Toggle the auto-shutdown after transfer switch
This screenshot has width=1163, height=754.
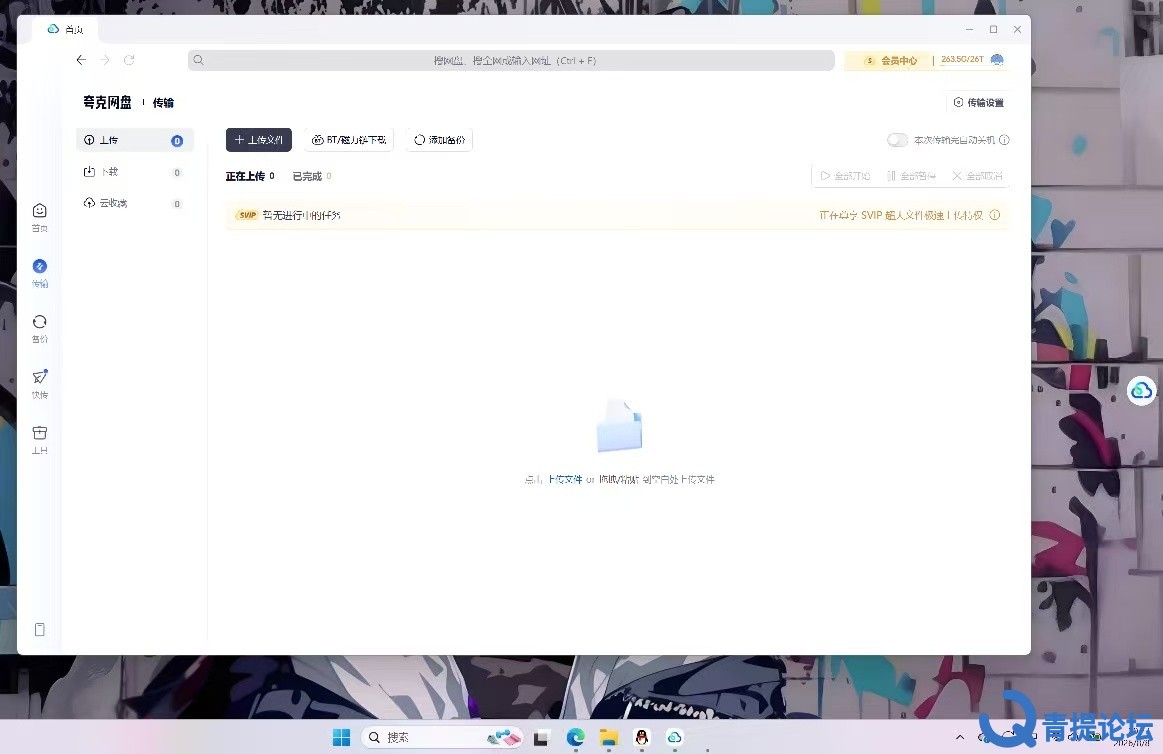tap(897, 140)
